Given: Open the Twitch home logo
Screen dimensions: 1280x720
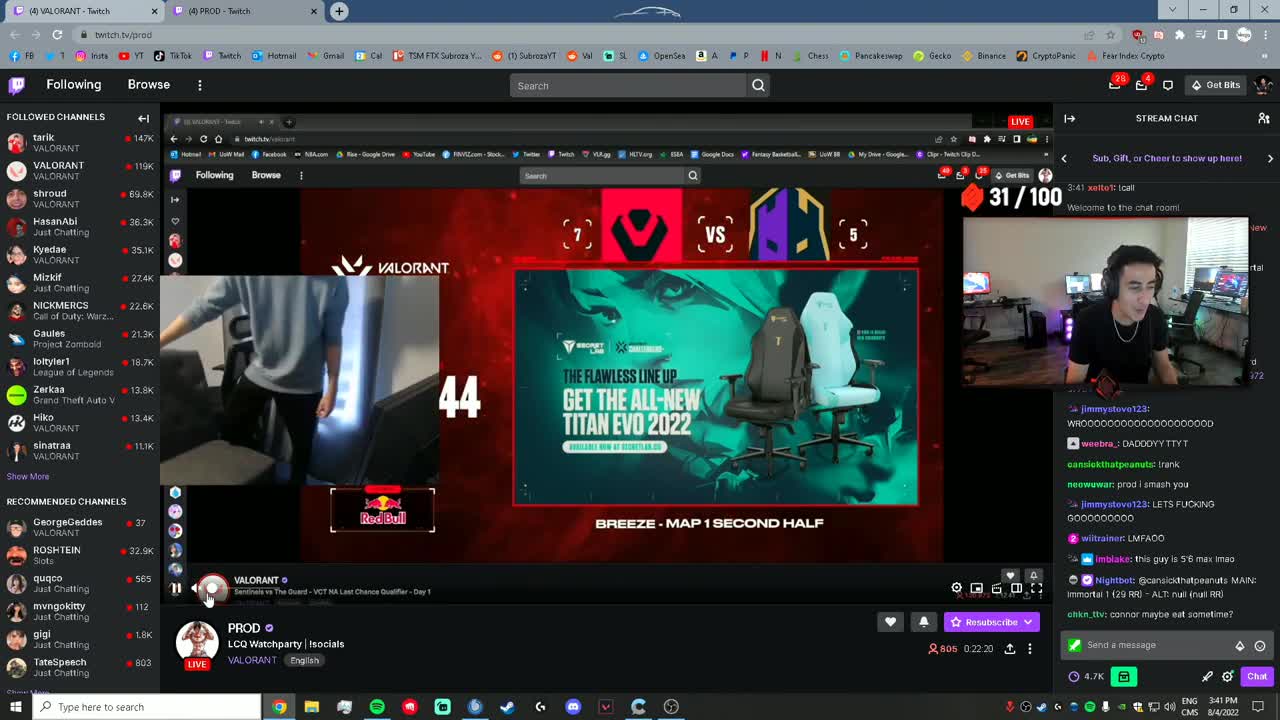Looking at the screenshot, I should [x=17, y=85].
